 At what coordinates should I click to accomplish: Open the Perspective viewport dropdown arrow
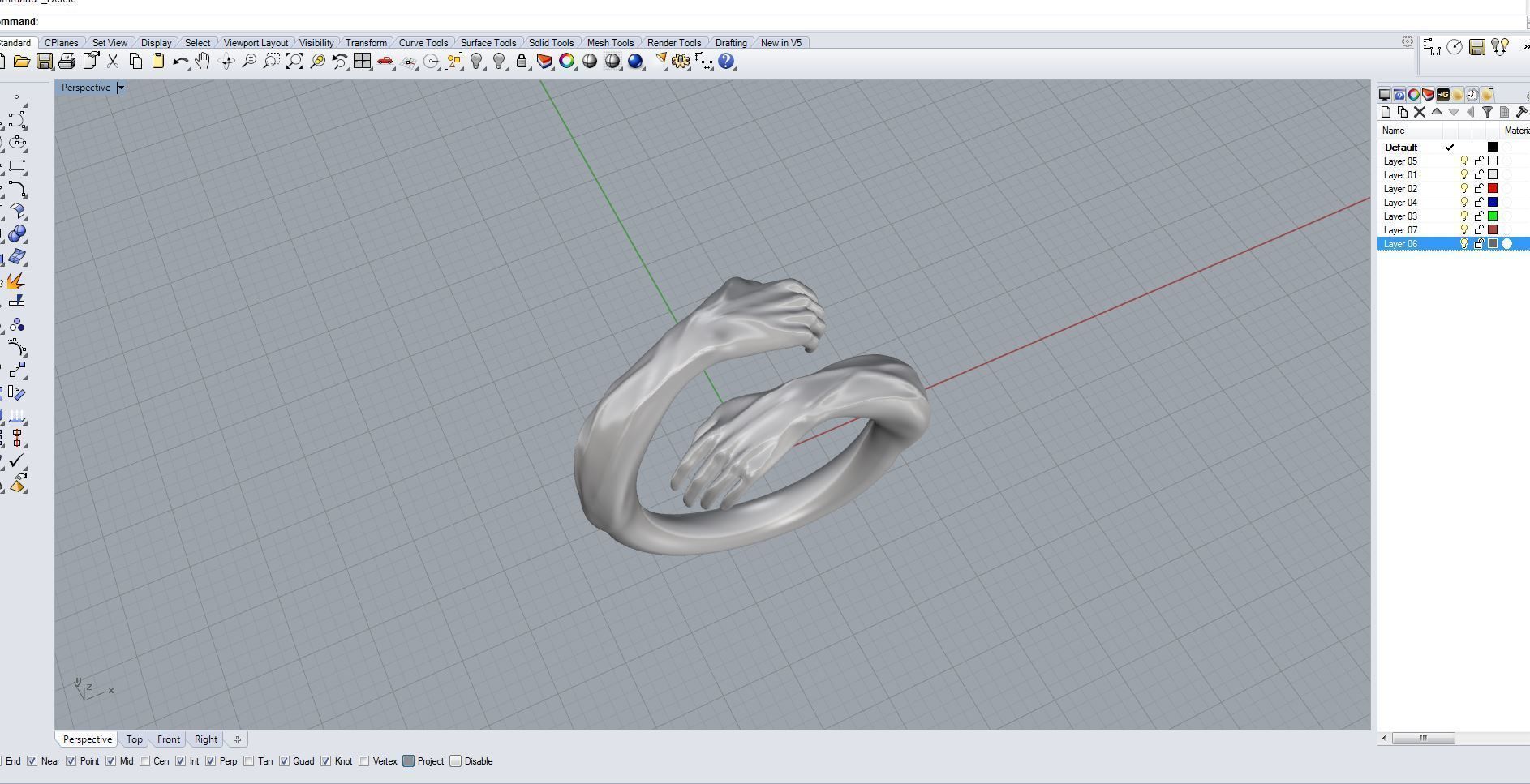tap(121, 88)
